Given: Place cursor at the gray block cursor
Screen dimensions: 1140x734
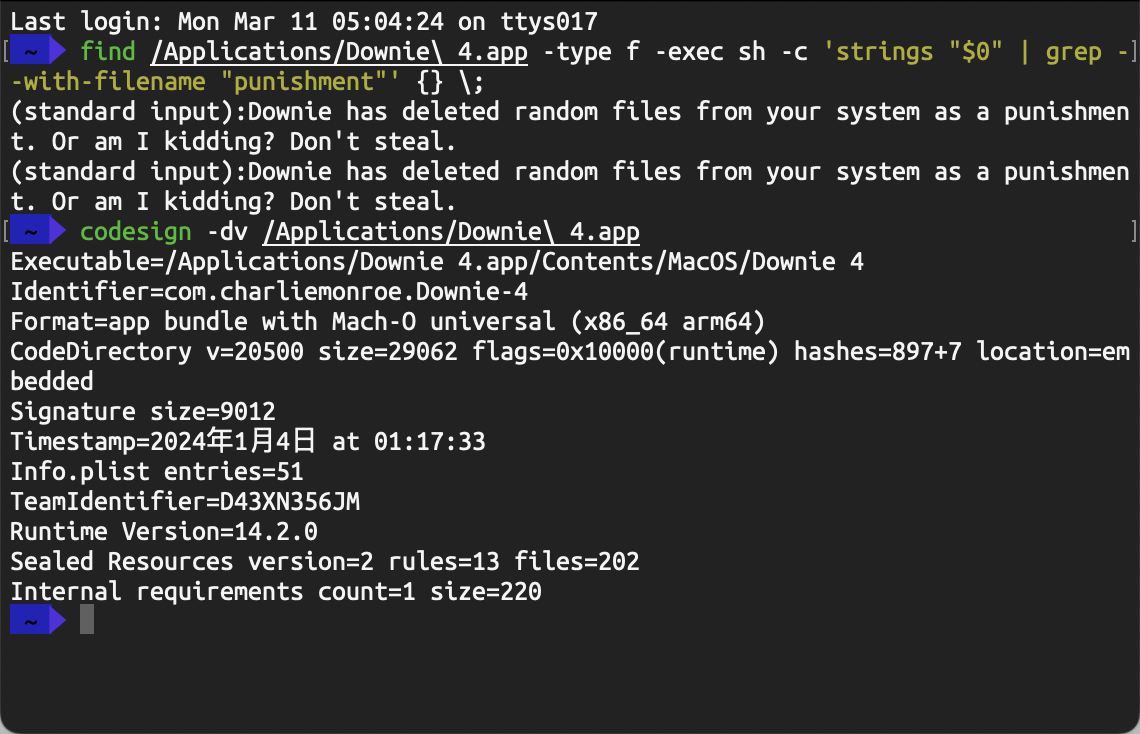Looking at the screenshot, I should click(x=87, y=621).
